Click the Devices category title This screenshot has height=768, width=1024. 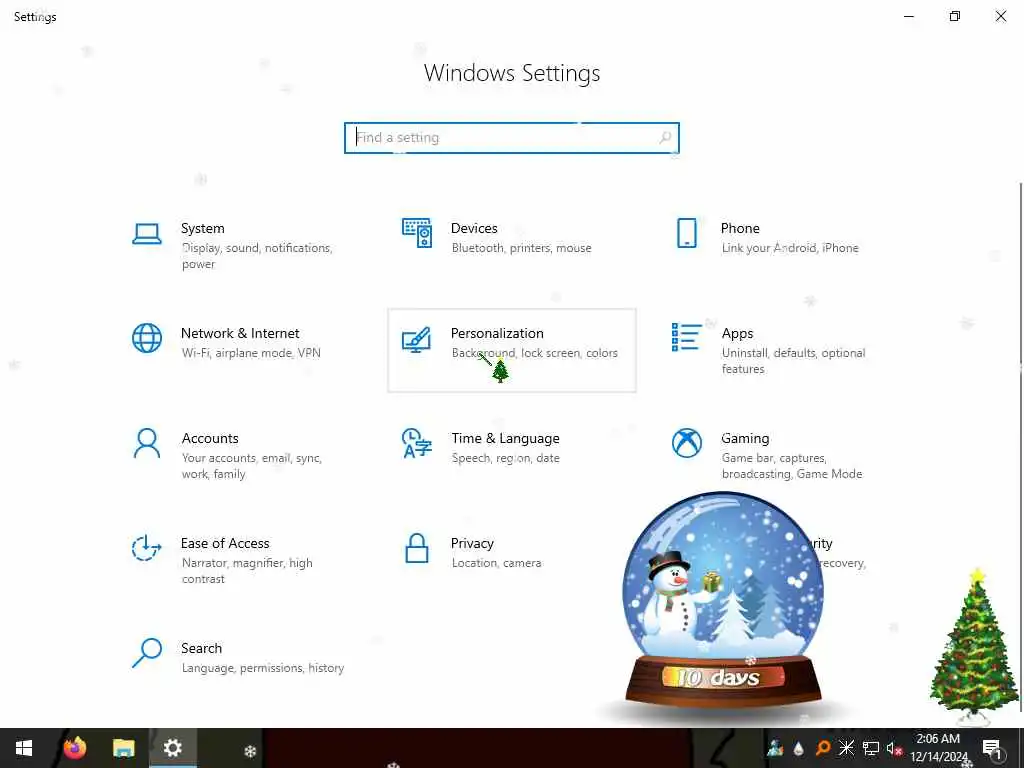pos(474,229)
